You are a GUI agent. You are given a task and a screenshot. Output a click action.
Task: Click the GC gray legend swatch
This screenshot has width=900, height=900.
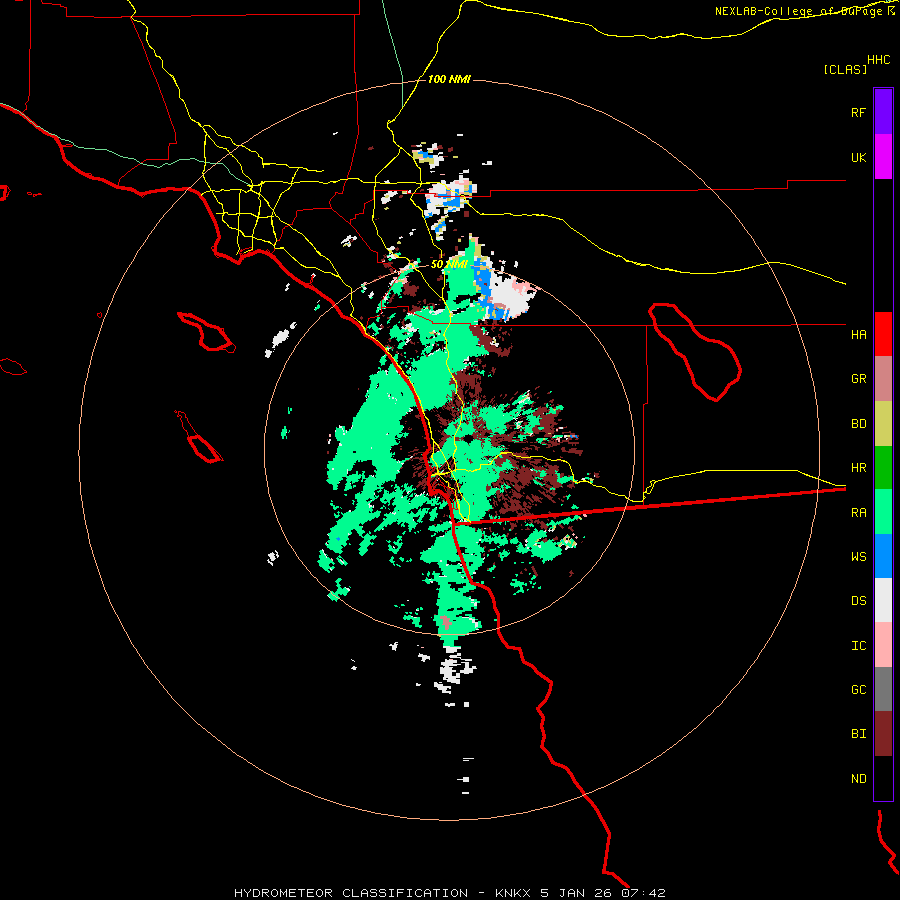pos(883,689)
